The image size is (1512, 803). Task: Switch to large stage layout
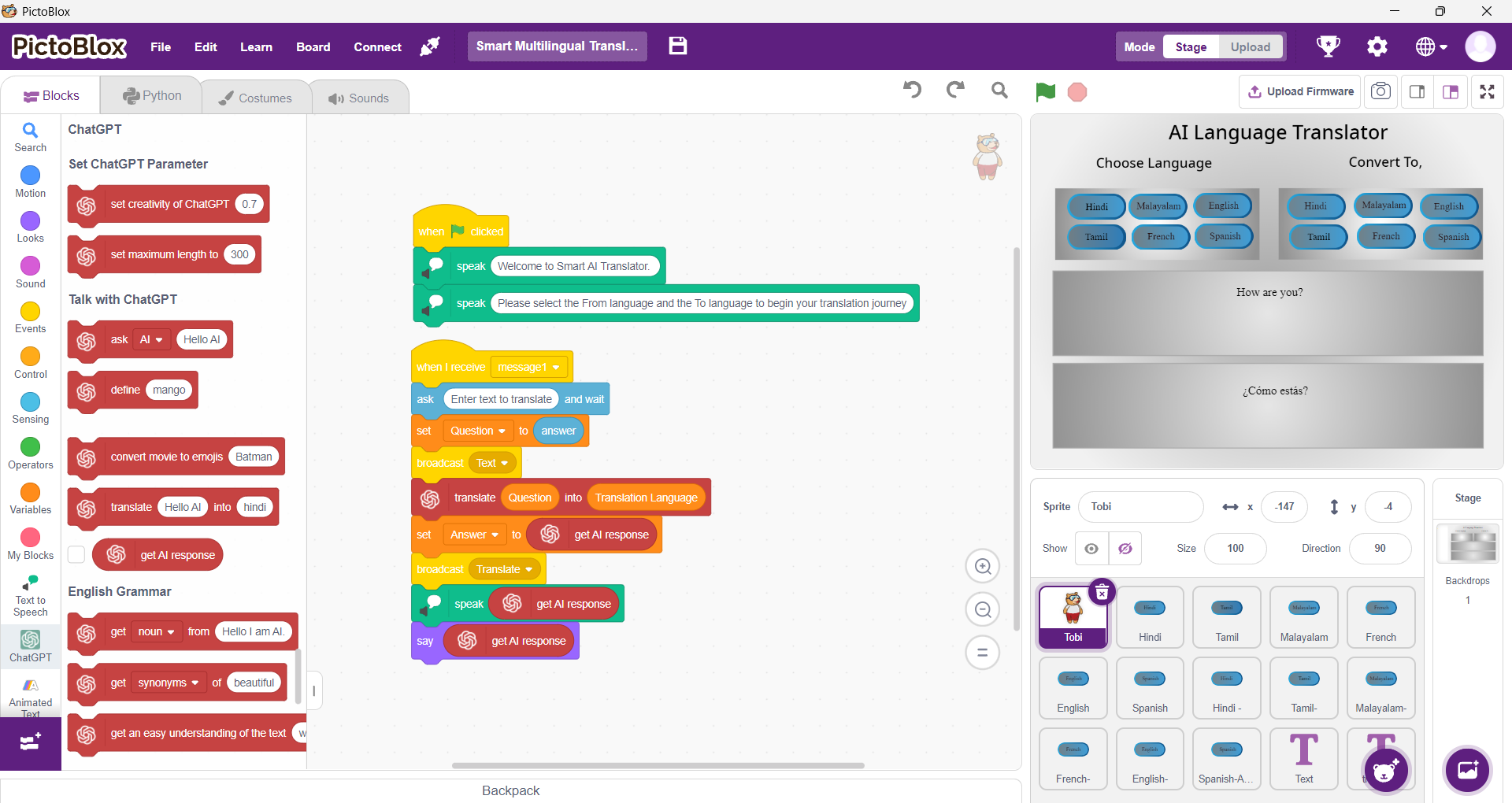point(1451,91)
